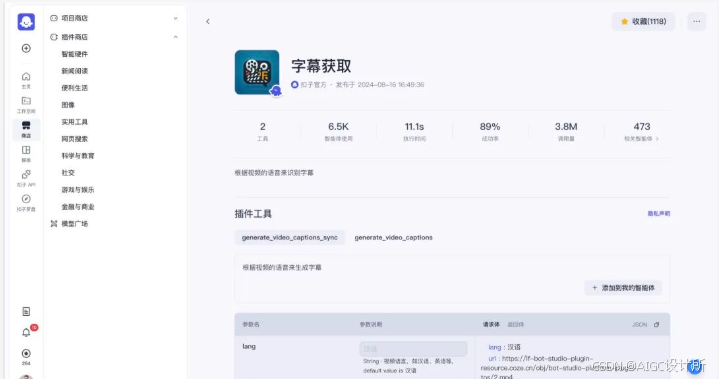
Task: Click the 收藏(1118) favorite button
Action: pyautogui.click(x=643, y=22)
